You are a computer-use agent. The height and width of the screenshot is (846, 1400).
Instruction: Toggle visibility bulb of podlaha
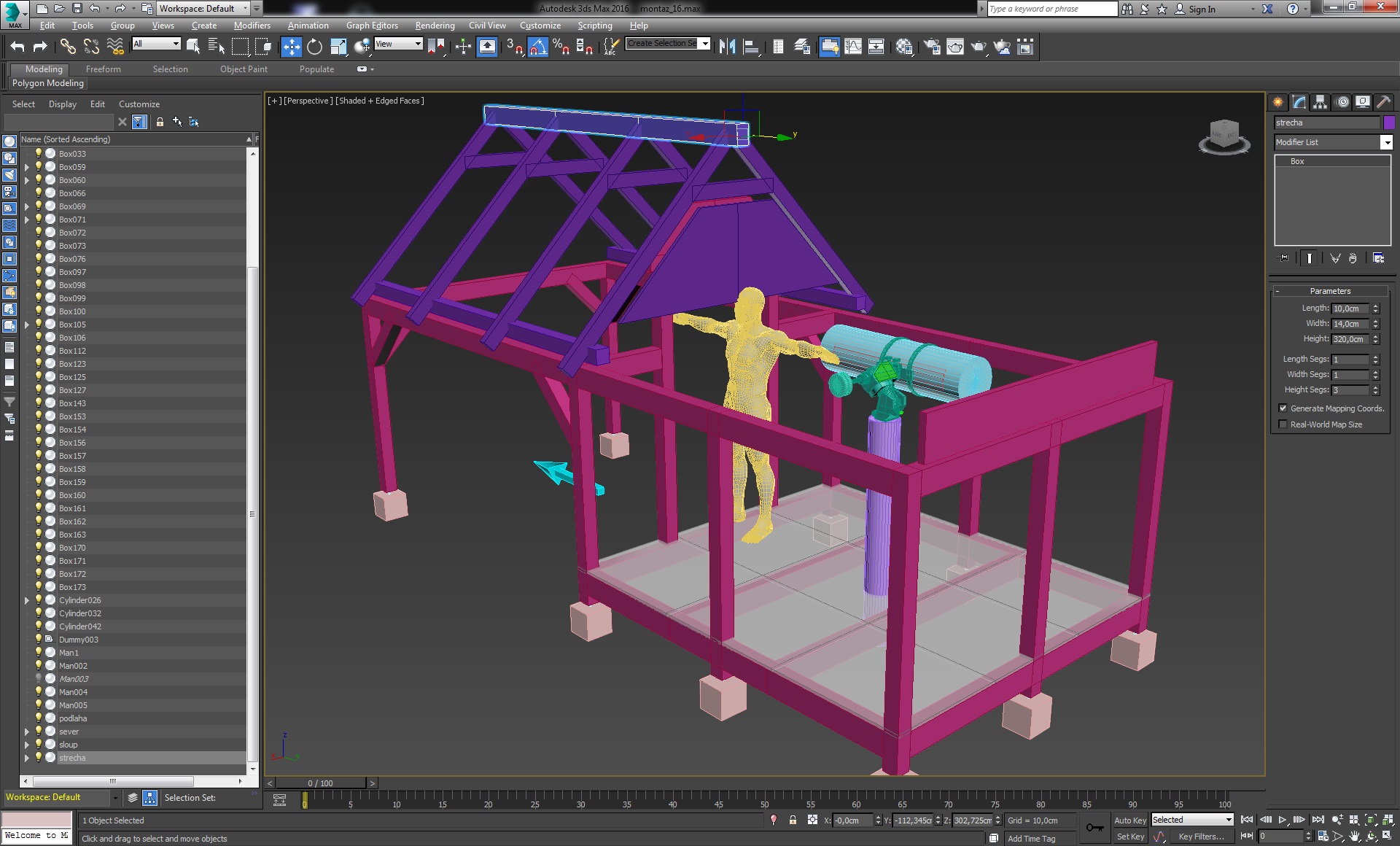click(39, 718)
